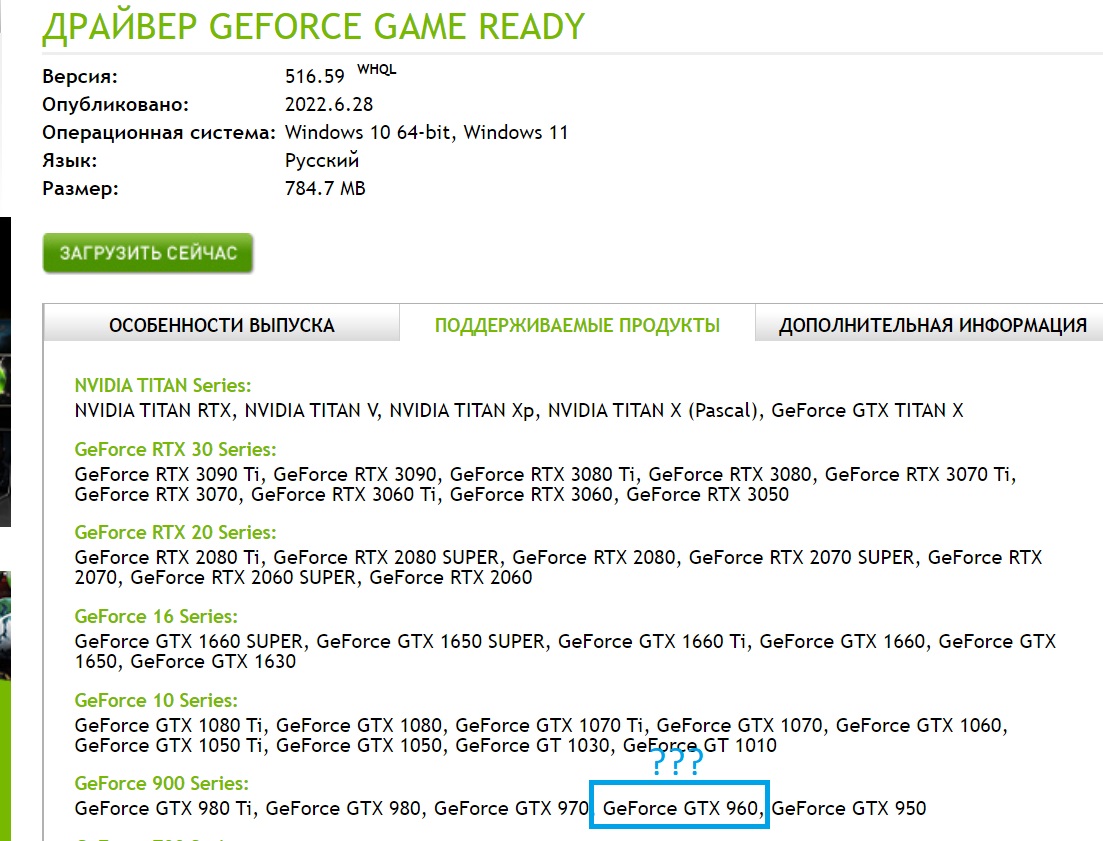Click GeForce GTX 980 Ti entry
Image resolution: width=1103 pixels, height=841 pixels.
pyautogui.click(x=163, y=809)
